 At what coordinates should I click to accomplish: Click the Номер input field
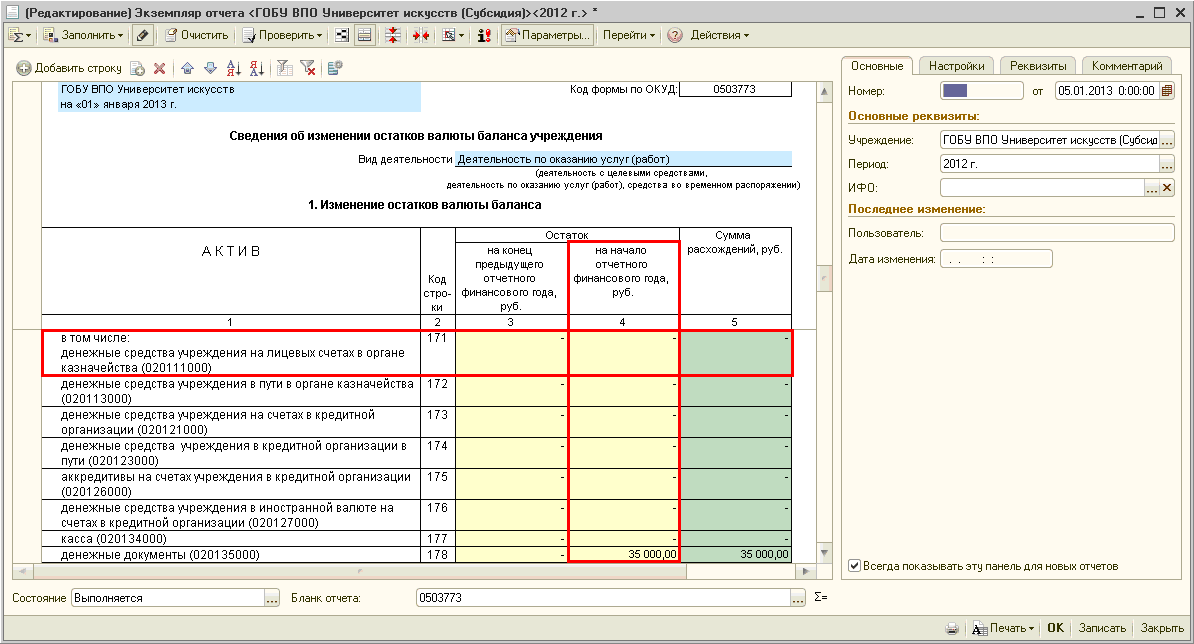pyautogui.click(x=981, y=91)
